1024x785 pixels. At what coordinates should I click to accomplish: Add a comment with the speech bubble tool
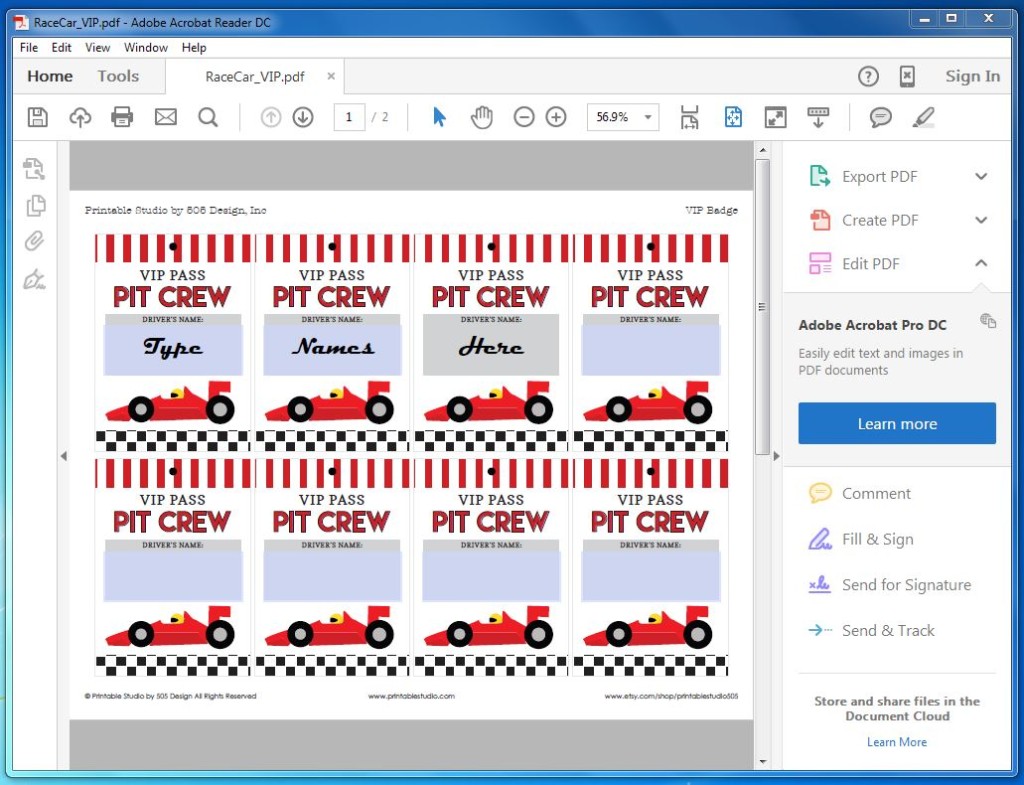click(880, 117)
